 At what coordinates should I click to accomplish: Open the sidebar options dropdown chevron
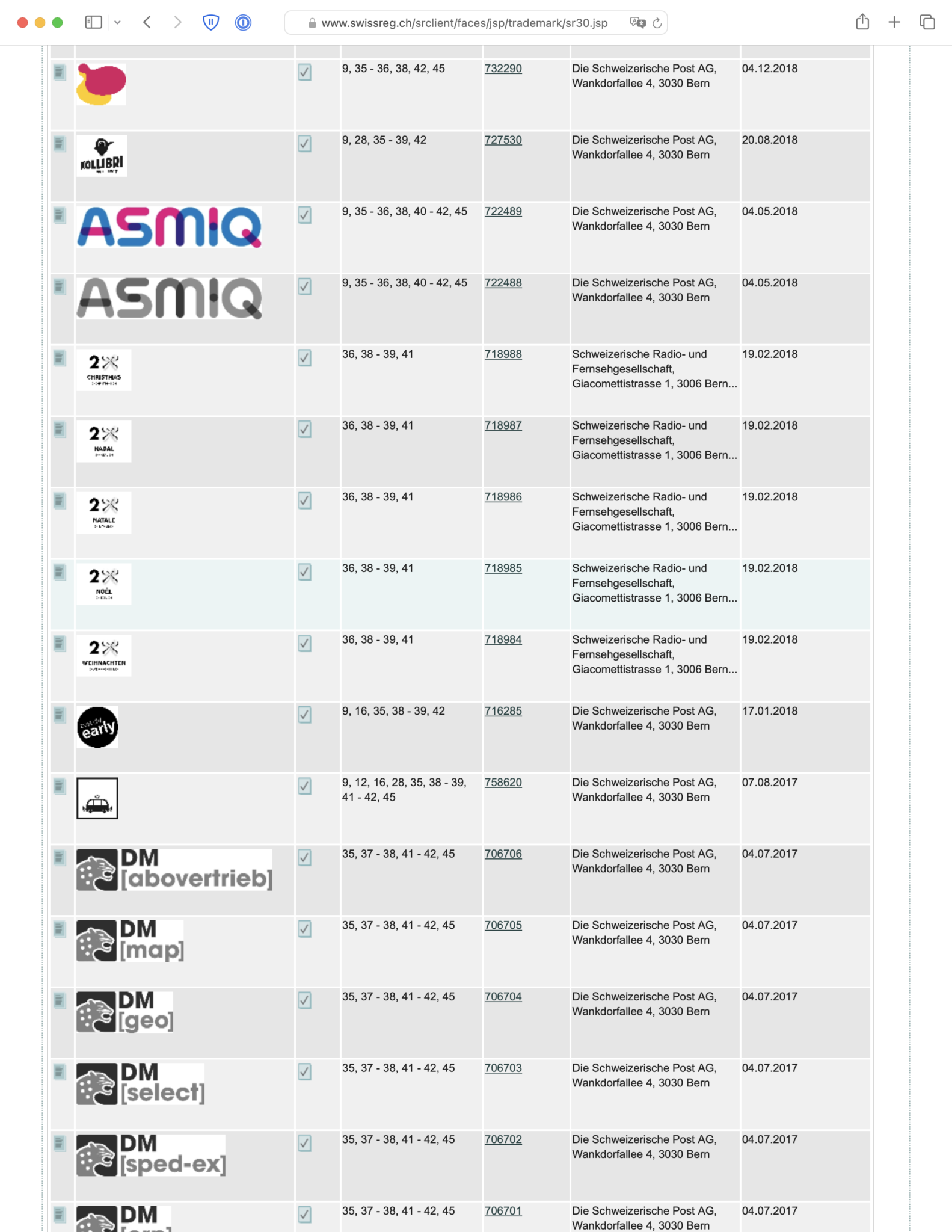tap(118, 23)
